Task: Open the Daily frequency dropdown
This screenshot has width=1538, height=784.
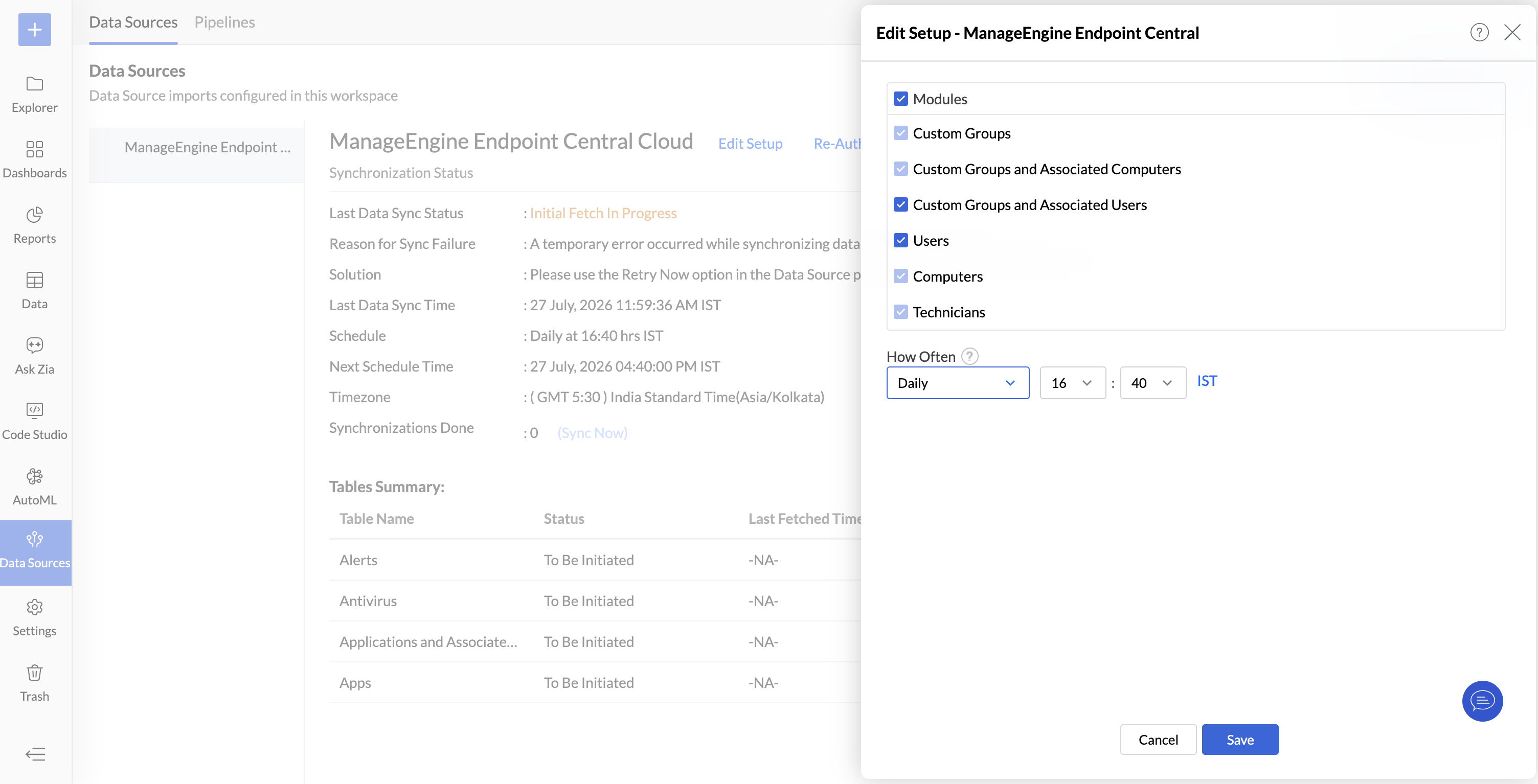Action: coord(958,382)
